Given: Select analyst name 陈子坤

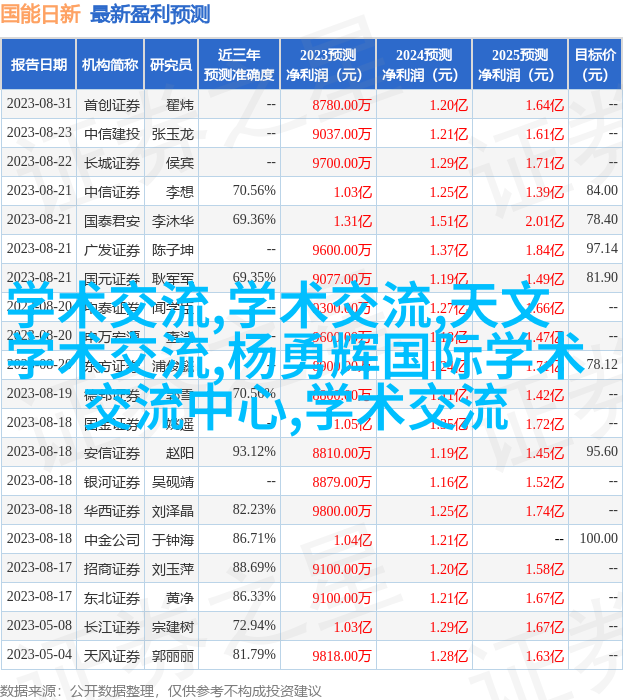Looking at the screenshot, I should point(173,250).
